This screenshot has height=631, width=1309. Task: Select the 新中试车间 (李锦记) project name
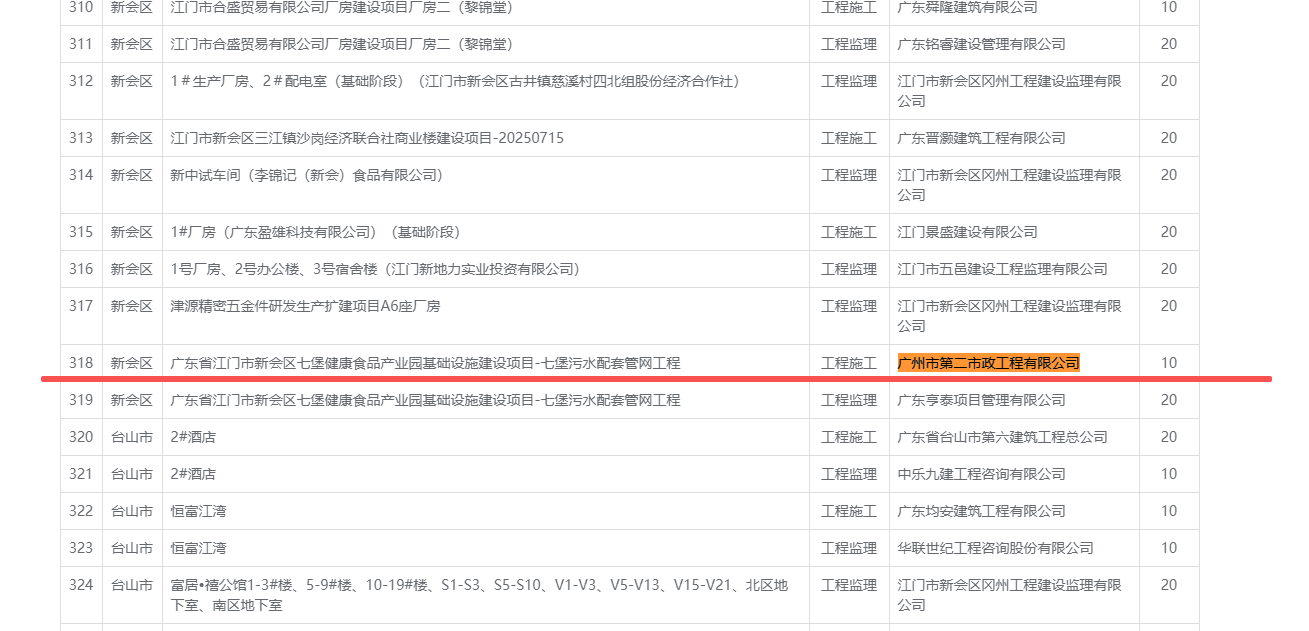[306, 175]
